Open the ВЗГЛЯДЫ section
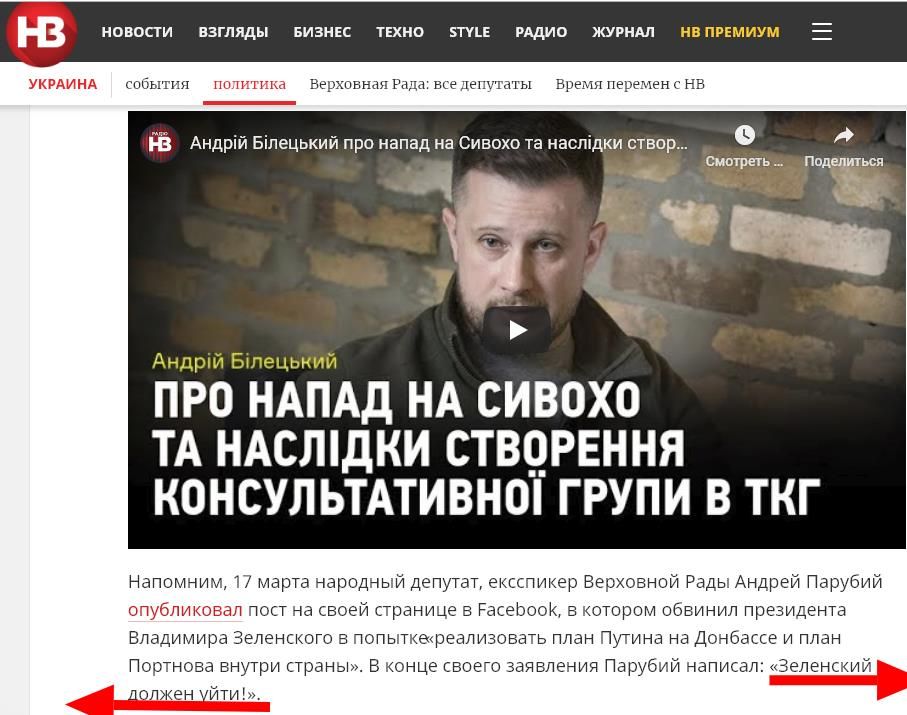This screenshot has width=907, height=715. click(233, 32)
